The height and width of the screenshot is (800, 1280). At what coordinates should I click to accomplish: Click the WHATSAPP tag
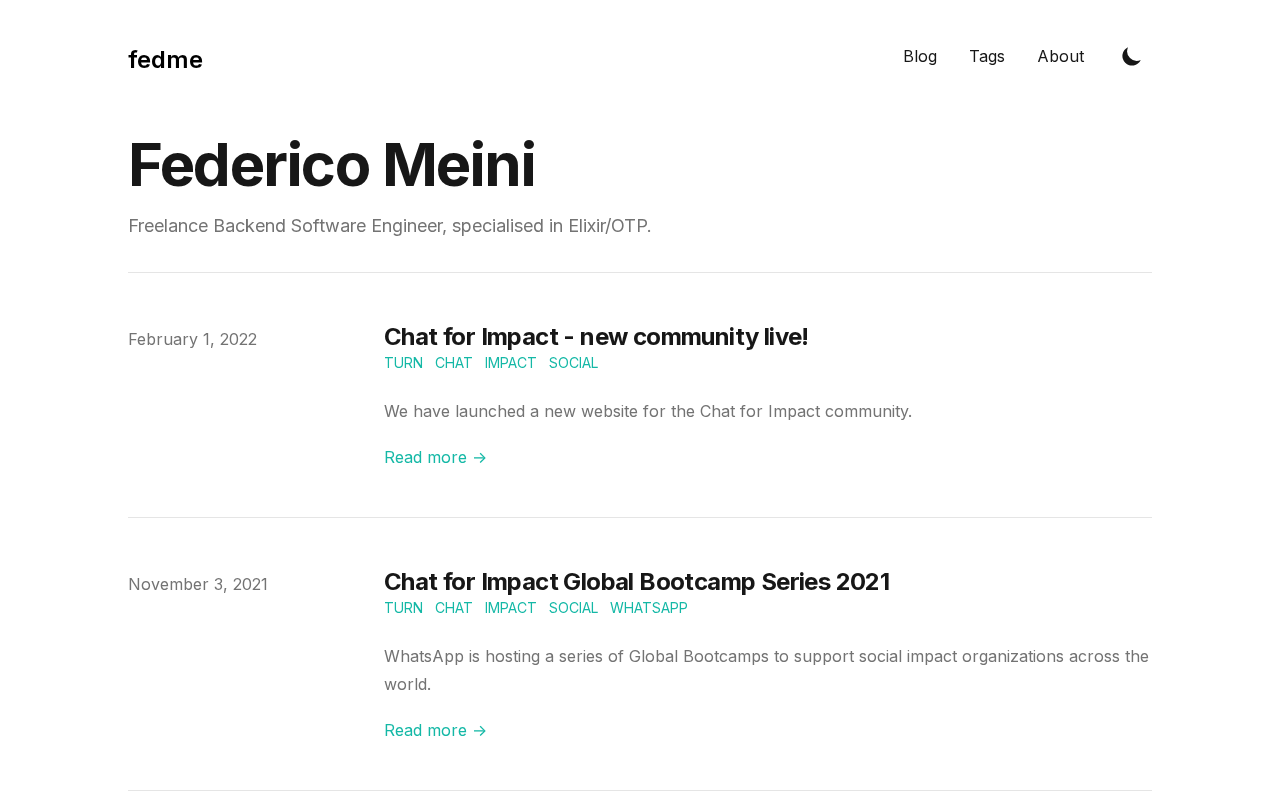click(648, 608)
